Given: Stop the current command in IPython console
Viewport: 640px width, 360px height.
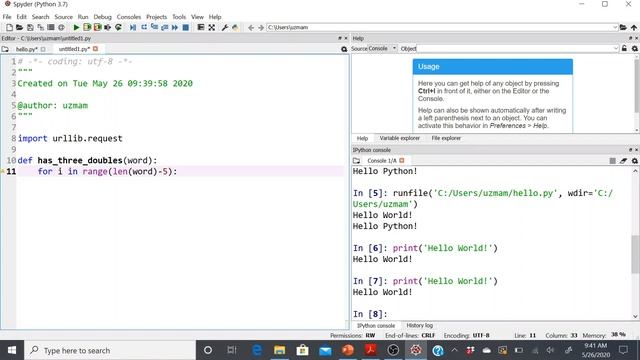Looking at the screenshot, I should pyautogui.click(x=612, y=161).
